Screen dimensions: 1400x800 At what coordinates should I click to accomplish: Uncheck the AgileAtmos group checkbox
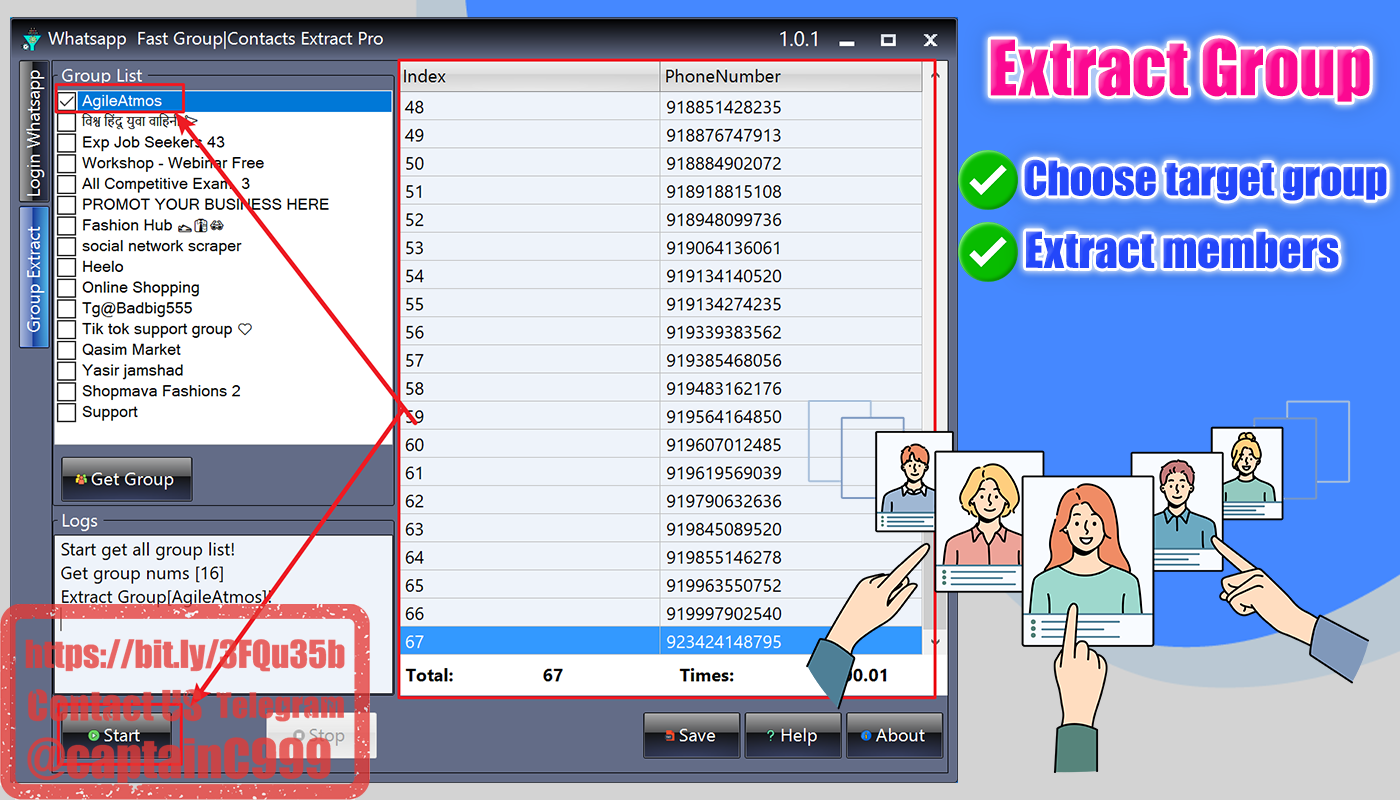tap(67, 101)
